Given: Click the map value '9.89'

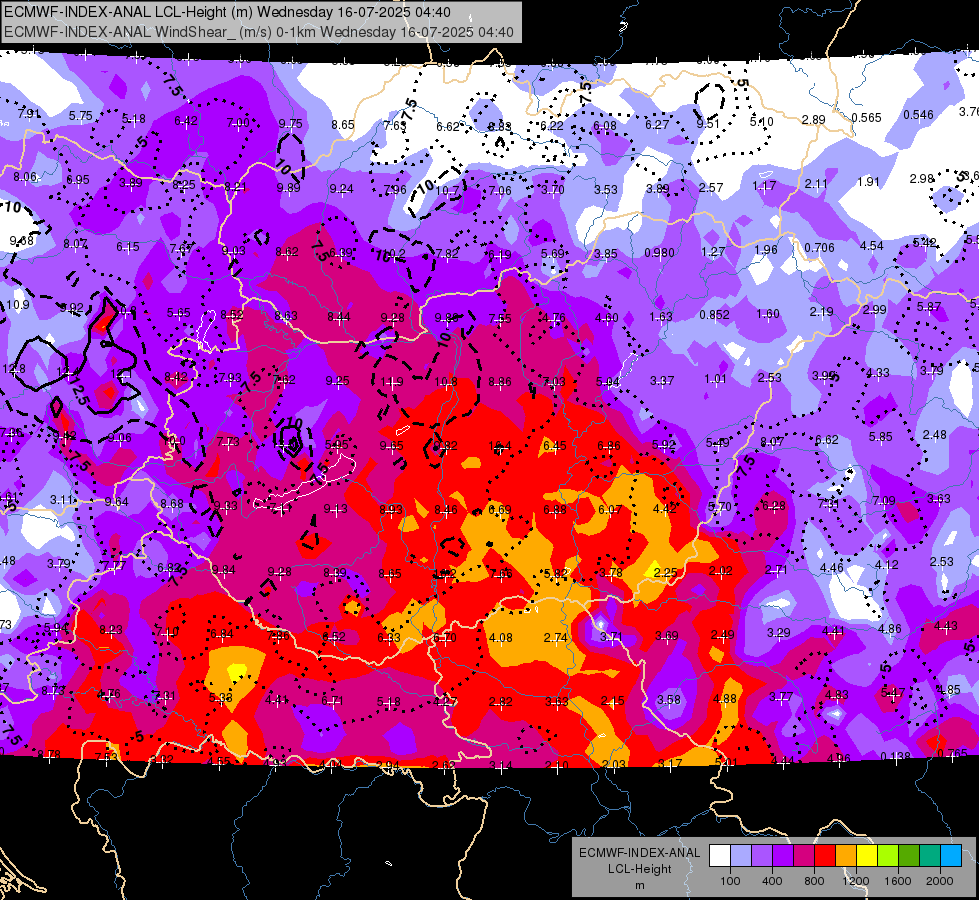Looking at the screenshot, I should (x=288, y=187).
